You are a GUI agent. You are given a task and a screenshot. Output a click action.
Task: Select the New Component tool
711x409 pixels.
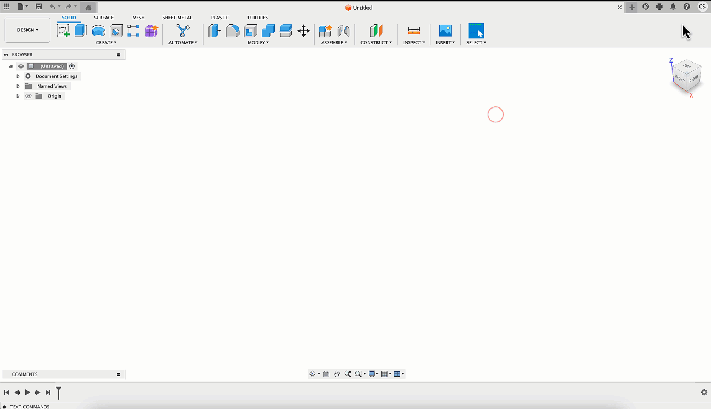(325, 31)
